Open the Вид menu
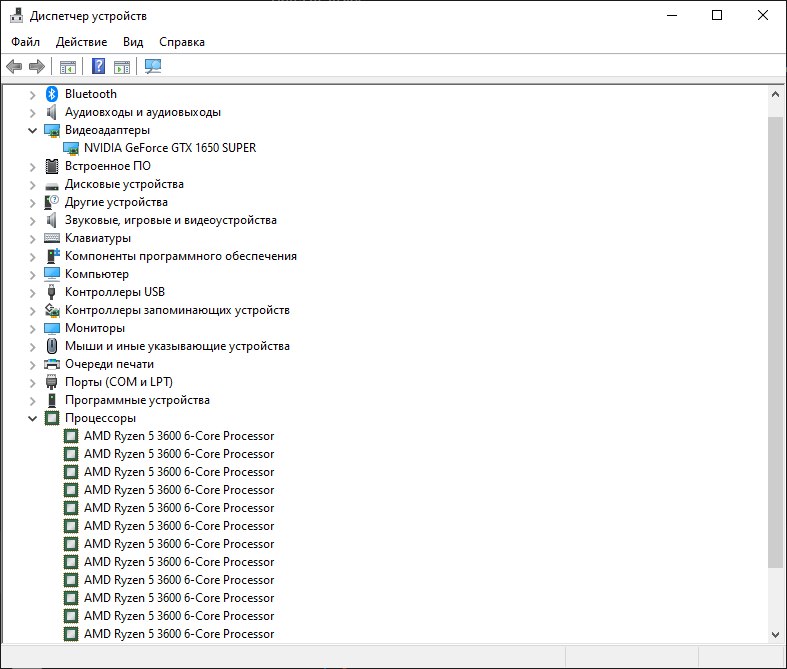Image resolution: width=787 pixels, height=669 pixels. [133, 42]
